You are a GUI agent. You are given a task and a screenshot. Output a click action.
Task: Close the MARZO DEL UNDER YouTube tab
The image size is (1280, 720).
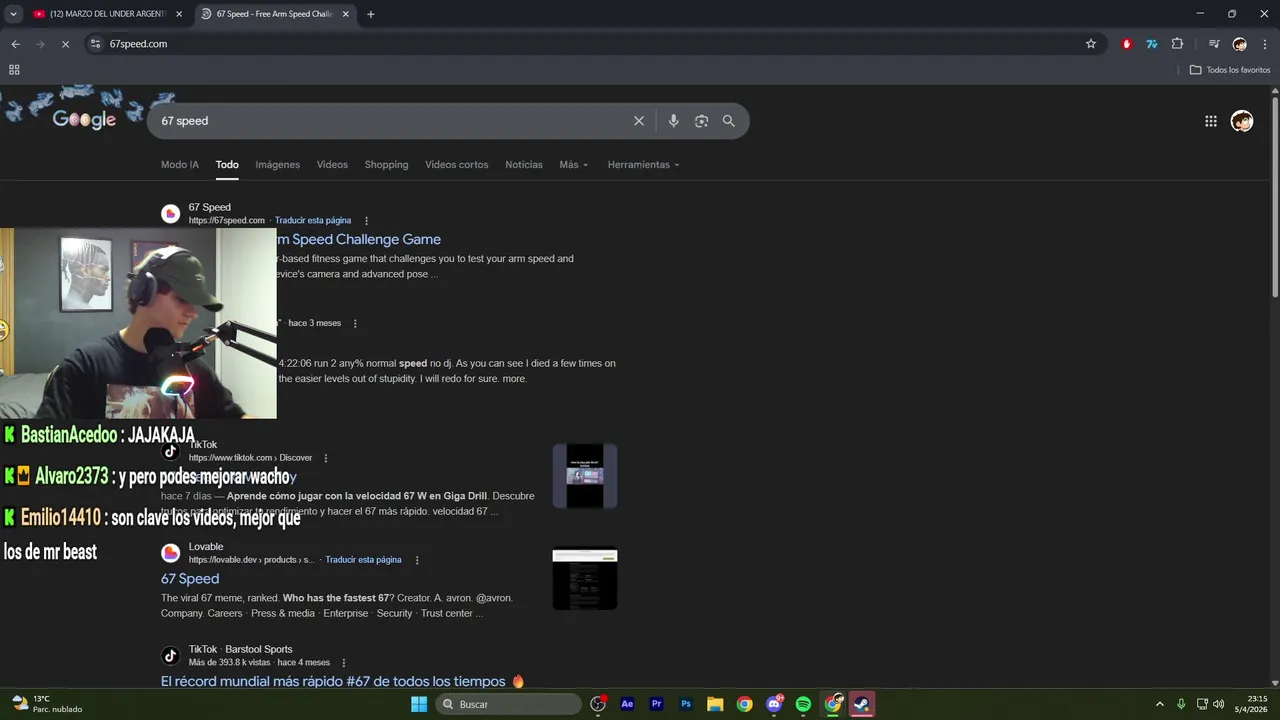[x=179, y=14]
